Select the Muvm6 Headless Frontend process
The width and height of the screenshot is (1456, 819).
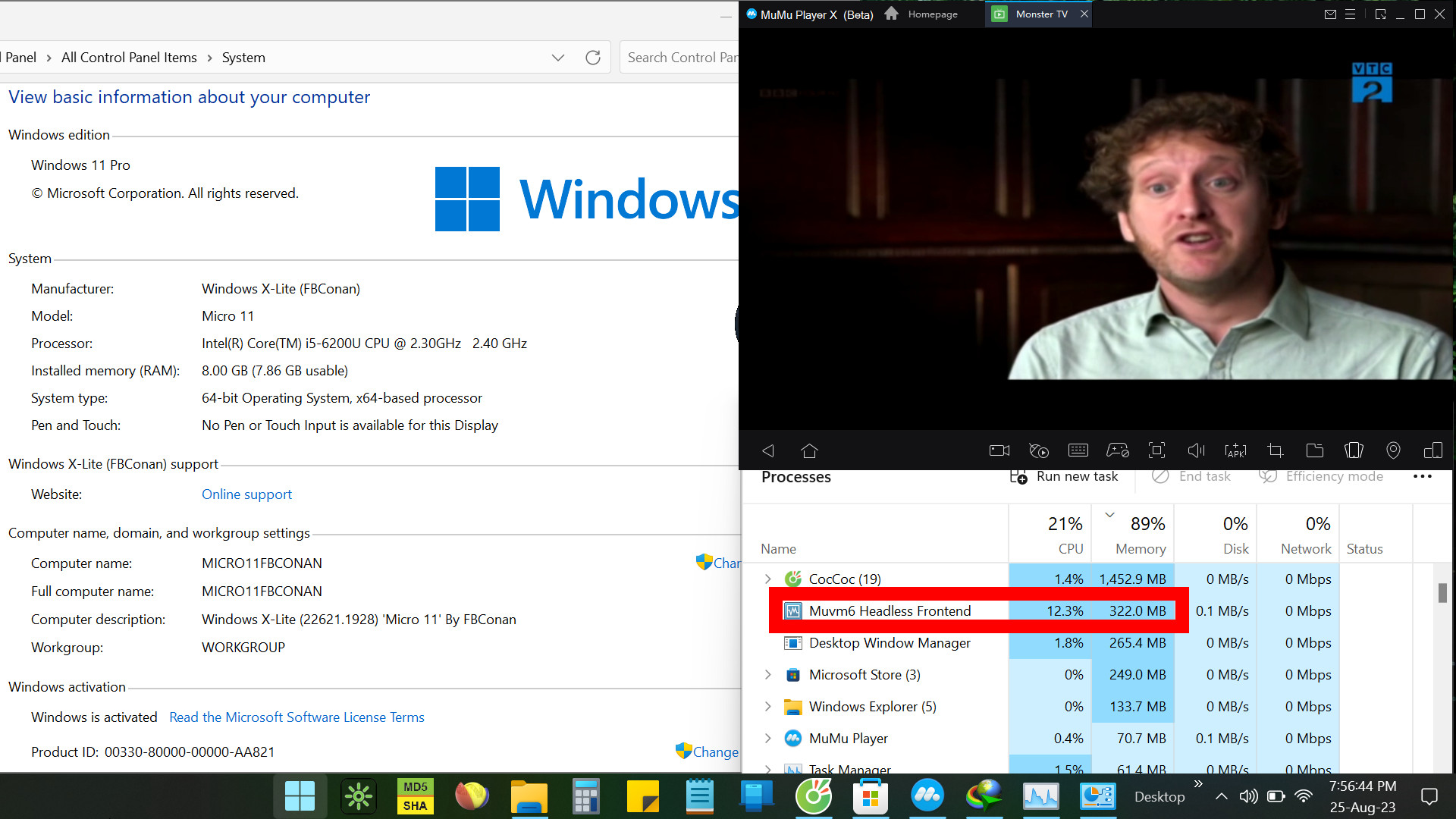click(x=890, y=611)
